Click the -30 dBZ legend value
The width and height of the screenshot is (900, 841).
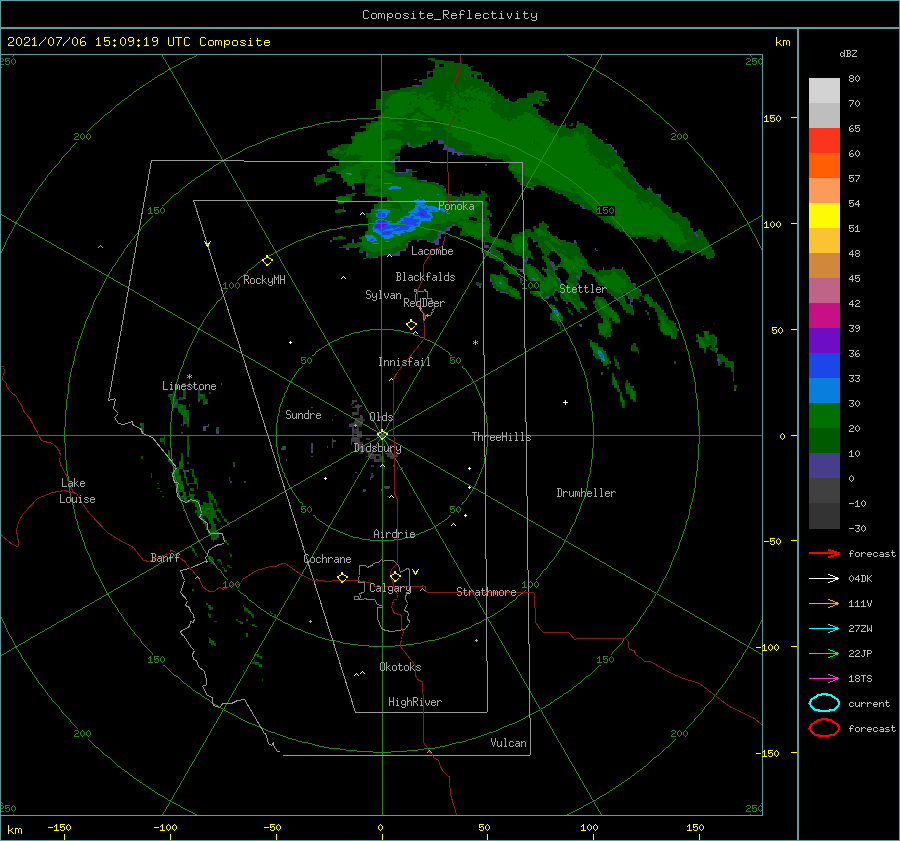[x=857, y=529]
